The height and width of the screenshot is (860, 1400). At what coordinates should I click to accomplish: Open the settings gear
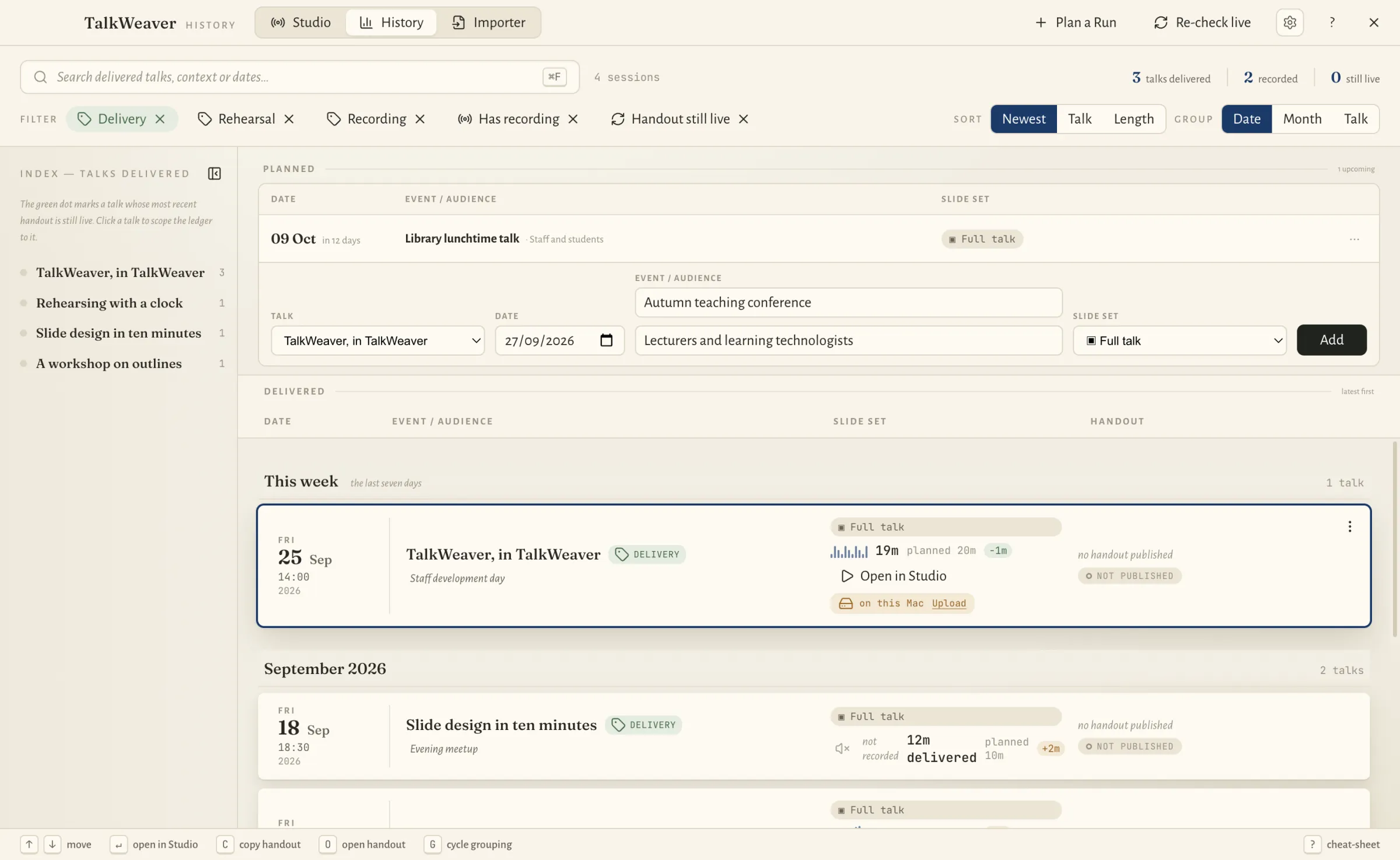tap(1289, 22)
